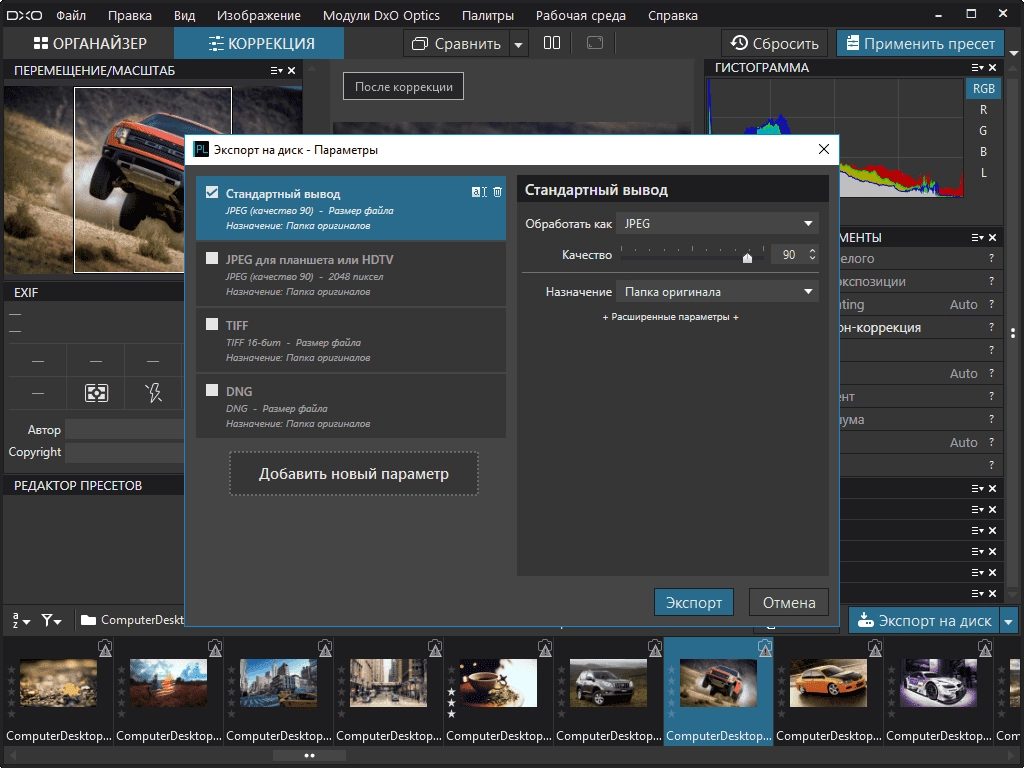Show only the R histogram channel
The image size is (1024, 768).
click(984, 110)
